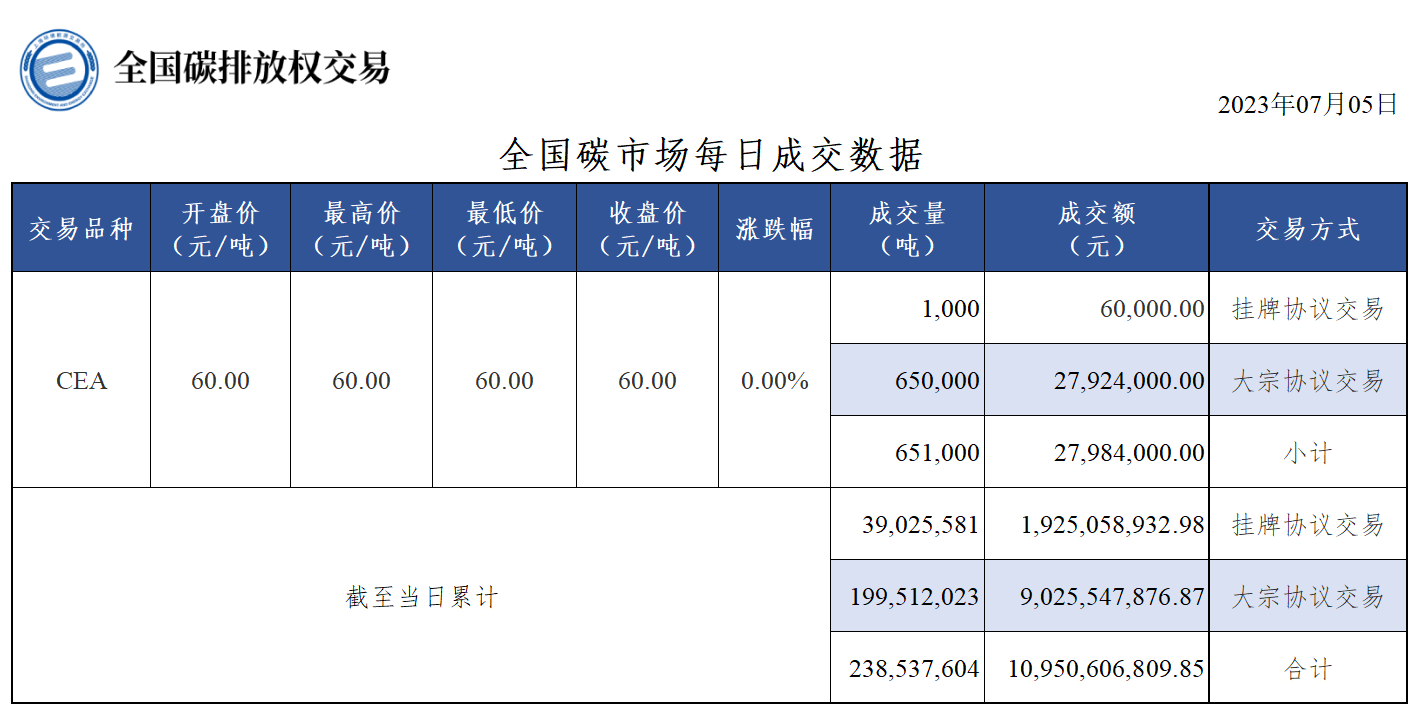Click the 交易品种 column header
The width and height of the screenshot is (1420, 716).
pyautogui.click(x=81, y=229)
